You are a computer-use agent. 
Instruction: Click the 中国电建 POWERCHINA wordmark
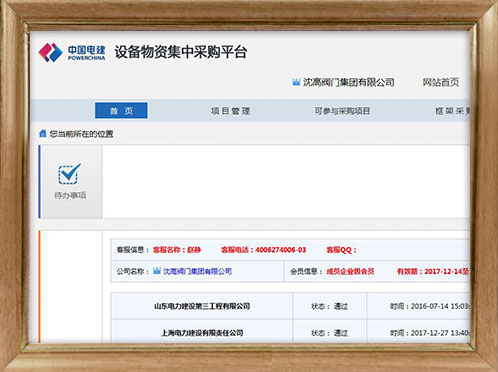87,53
